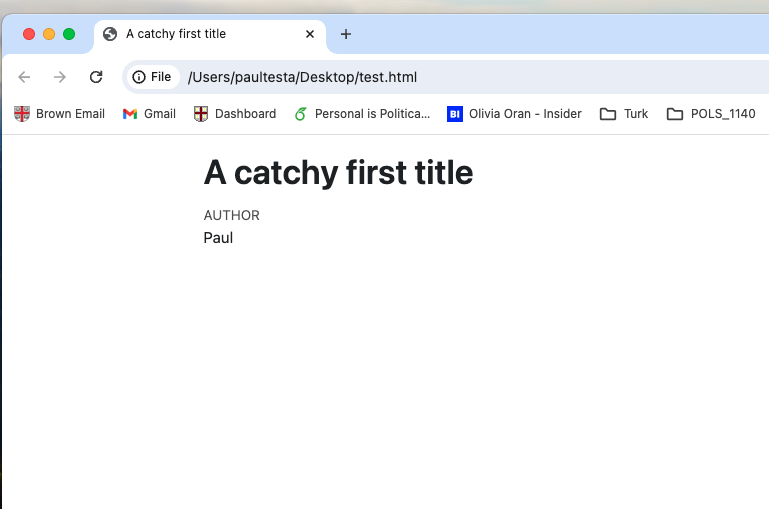The width and height of the screenshot is (769, 509).
Task: Click the AUTHOR label text
Action: click(231, 215)
